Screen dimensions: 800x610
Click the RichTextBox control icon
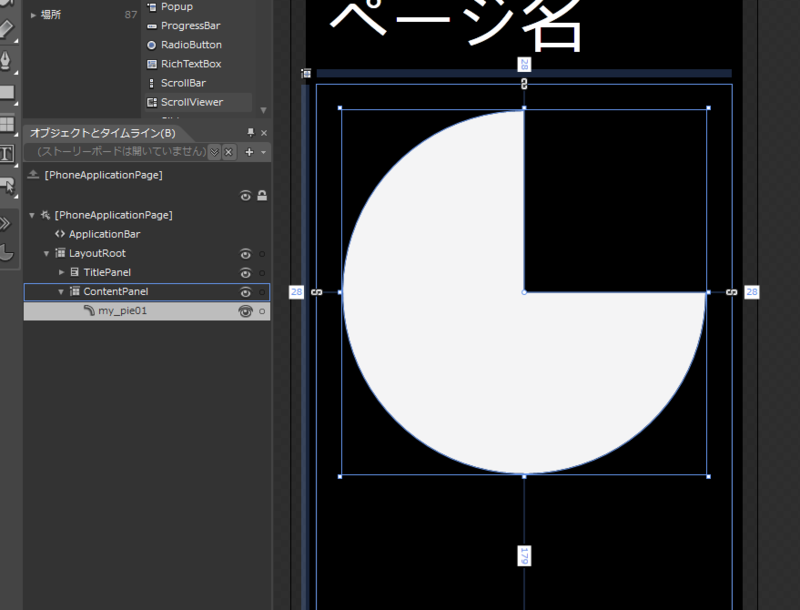pyautogui.click(x=152, y=64)
